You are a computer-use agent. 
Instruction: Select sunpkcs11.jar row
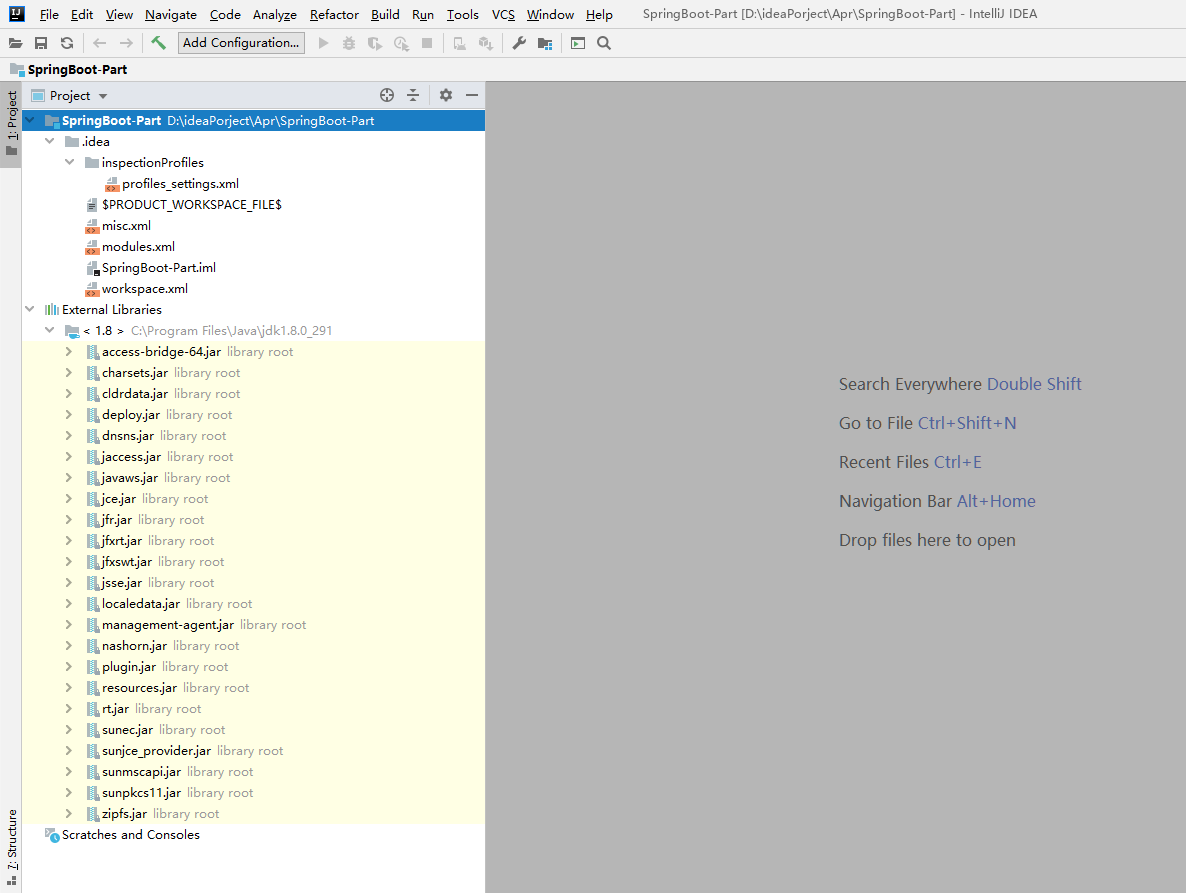tap(253, 792)
